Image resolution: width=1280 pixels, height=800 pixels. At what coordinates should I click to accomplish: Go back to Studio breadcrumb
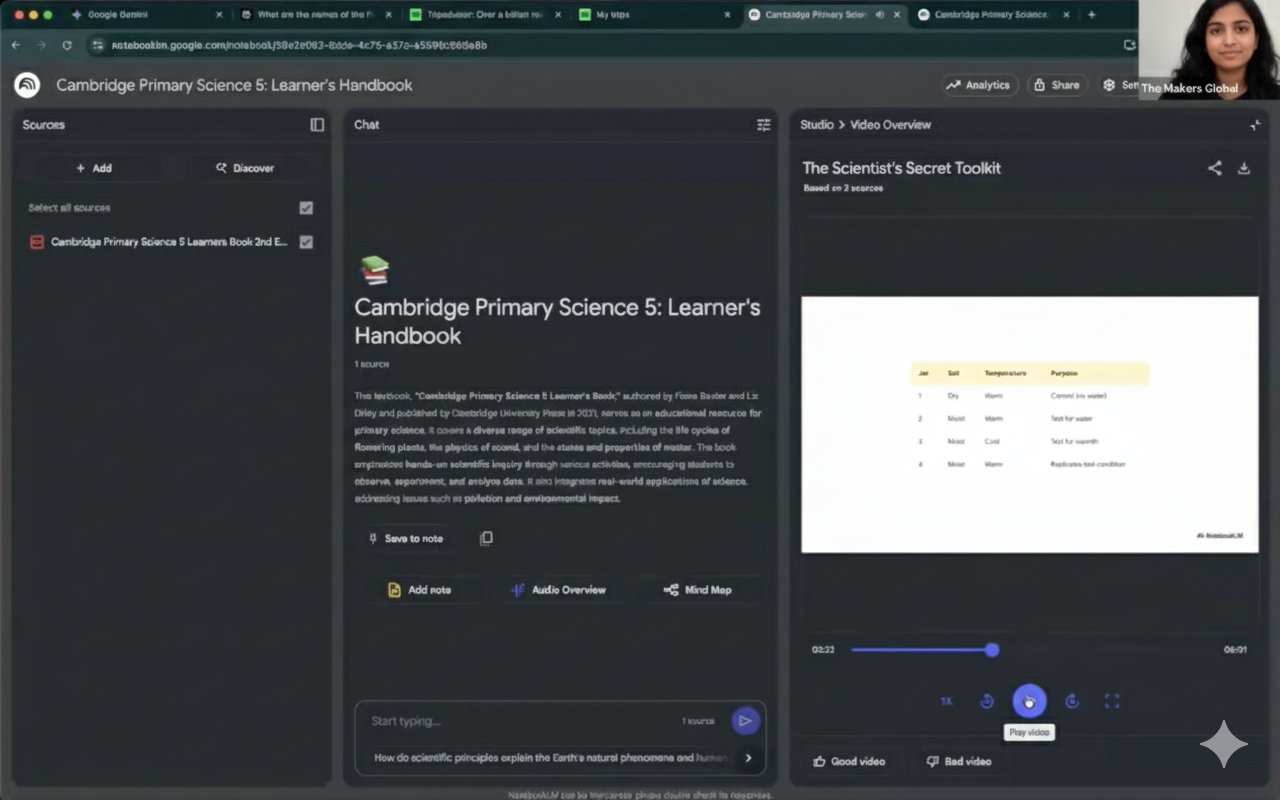click(x=817, y=125)
